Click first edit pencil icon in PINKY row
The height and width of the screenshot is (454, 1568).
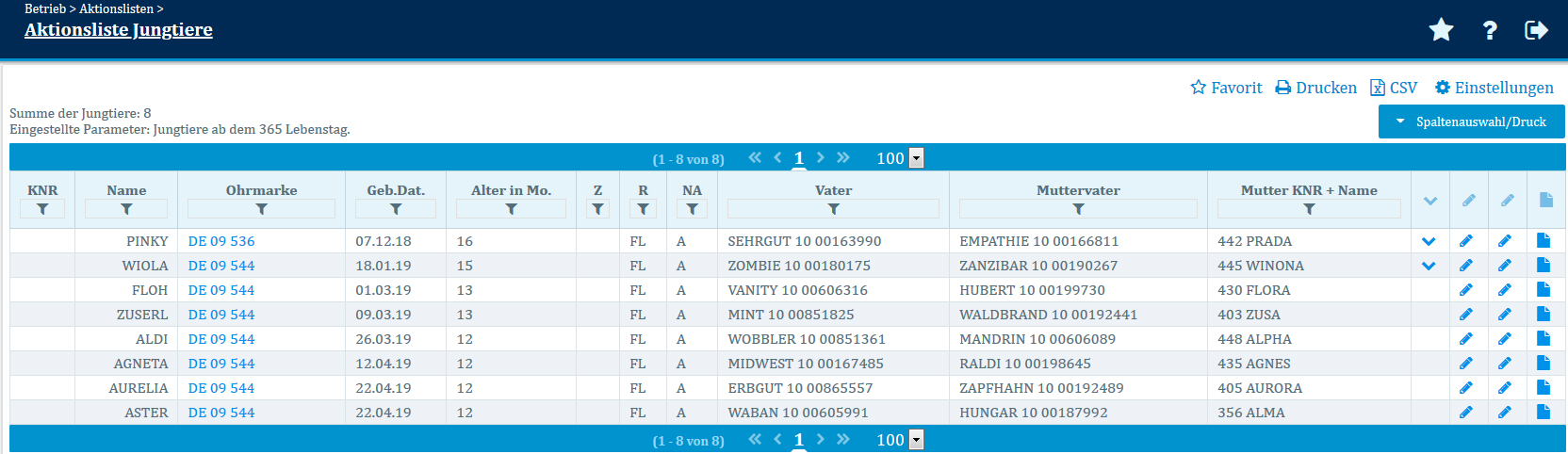point(1466,241)
